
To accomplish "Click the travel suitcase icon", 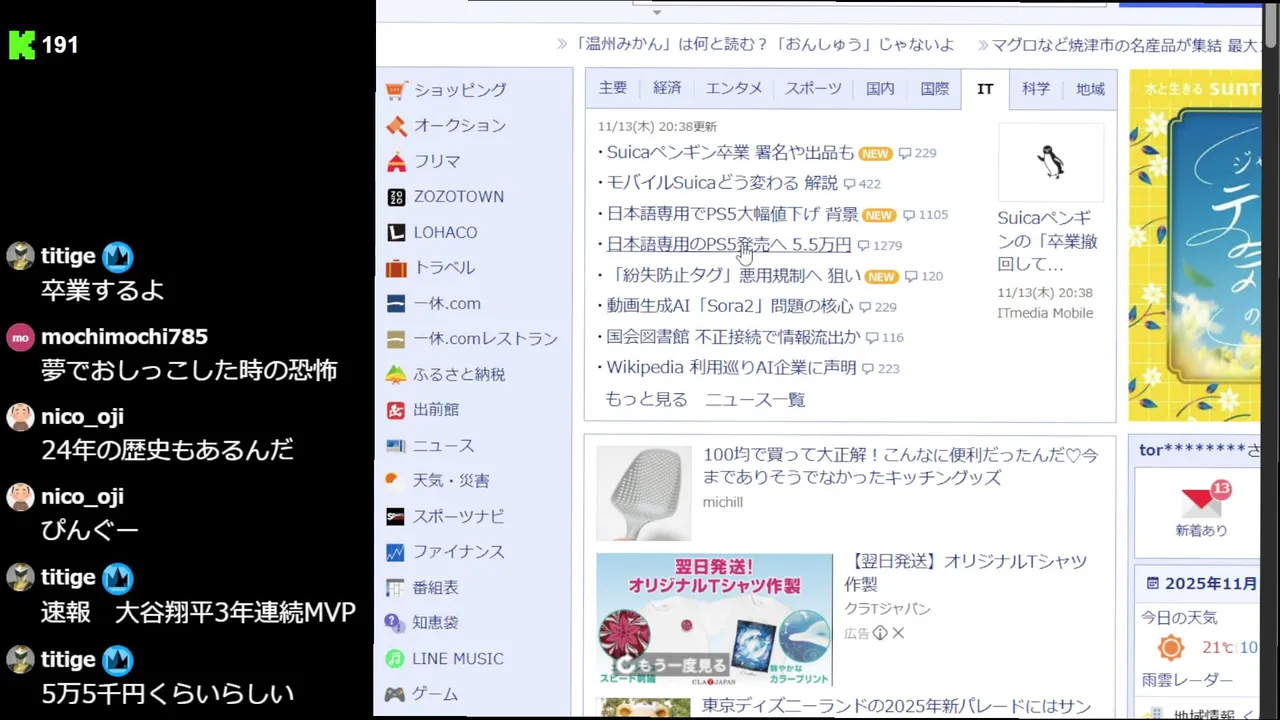I will click(x=396, y=268).
